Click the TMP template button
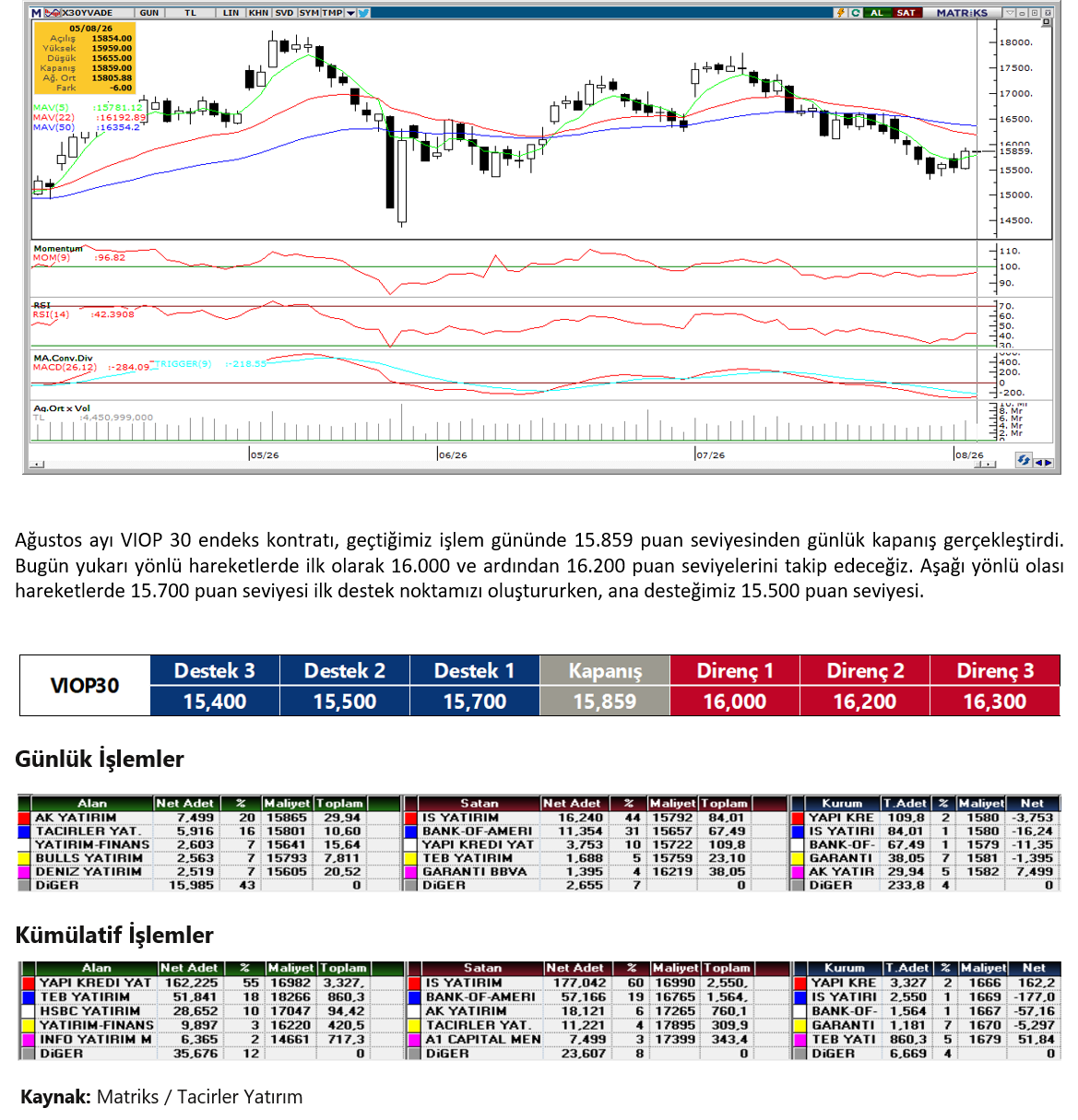The width and height of the screenshot is (1078, 1120). click(x=332, y=13)
